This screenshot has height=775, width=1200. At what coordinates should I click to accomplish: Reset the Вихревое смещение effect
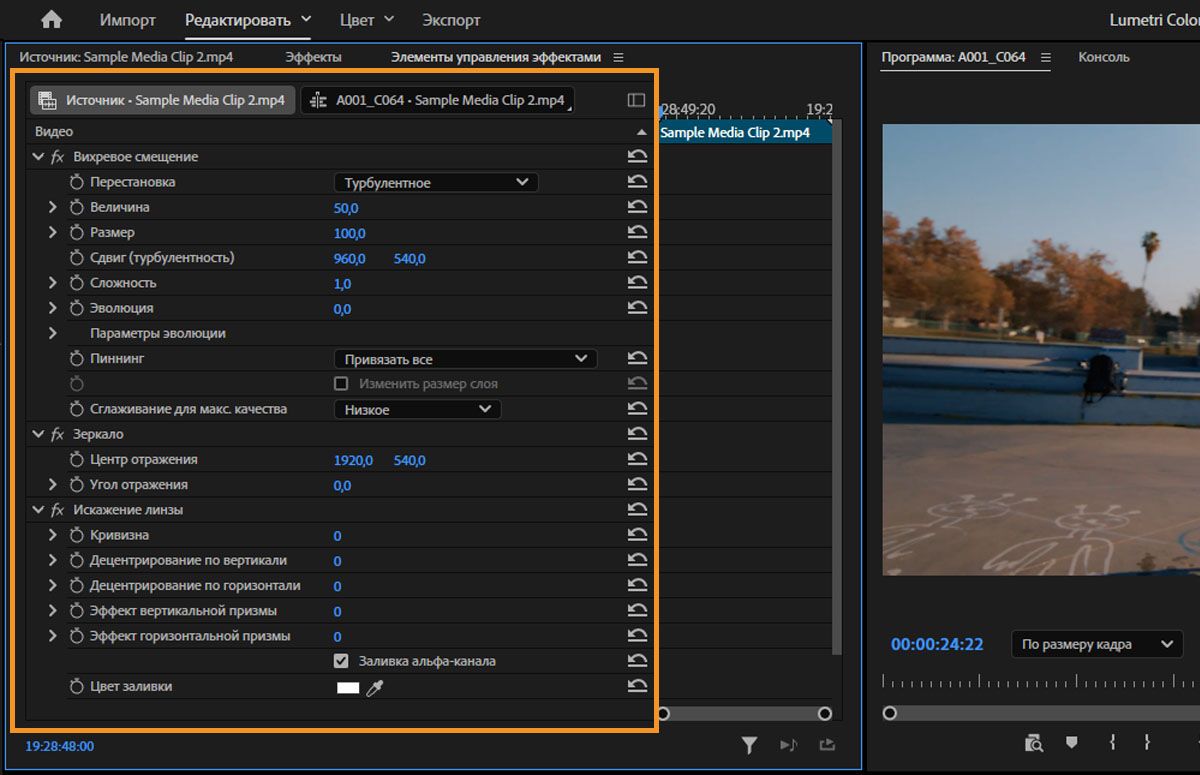[637, 156]
